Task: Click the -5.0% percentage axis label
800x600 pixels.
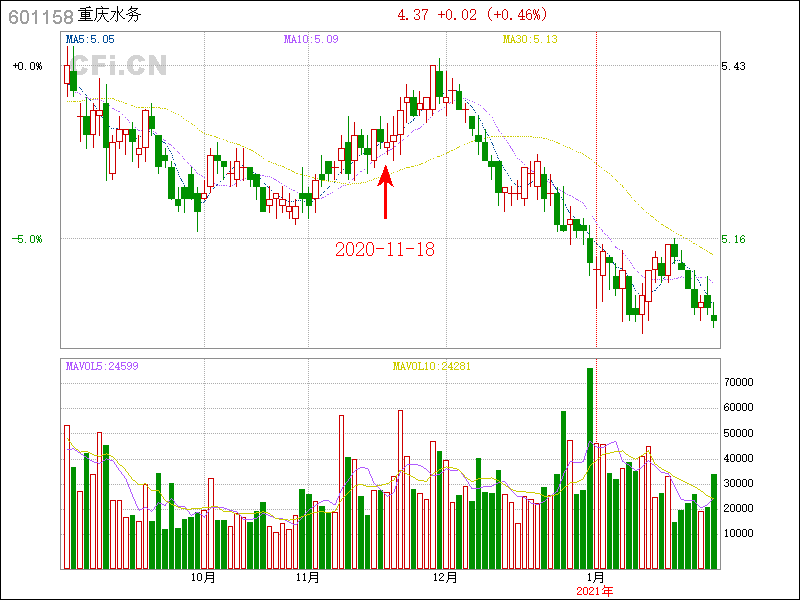Action: [28, 240]
